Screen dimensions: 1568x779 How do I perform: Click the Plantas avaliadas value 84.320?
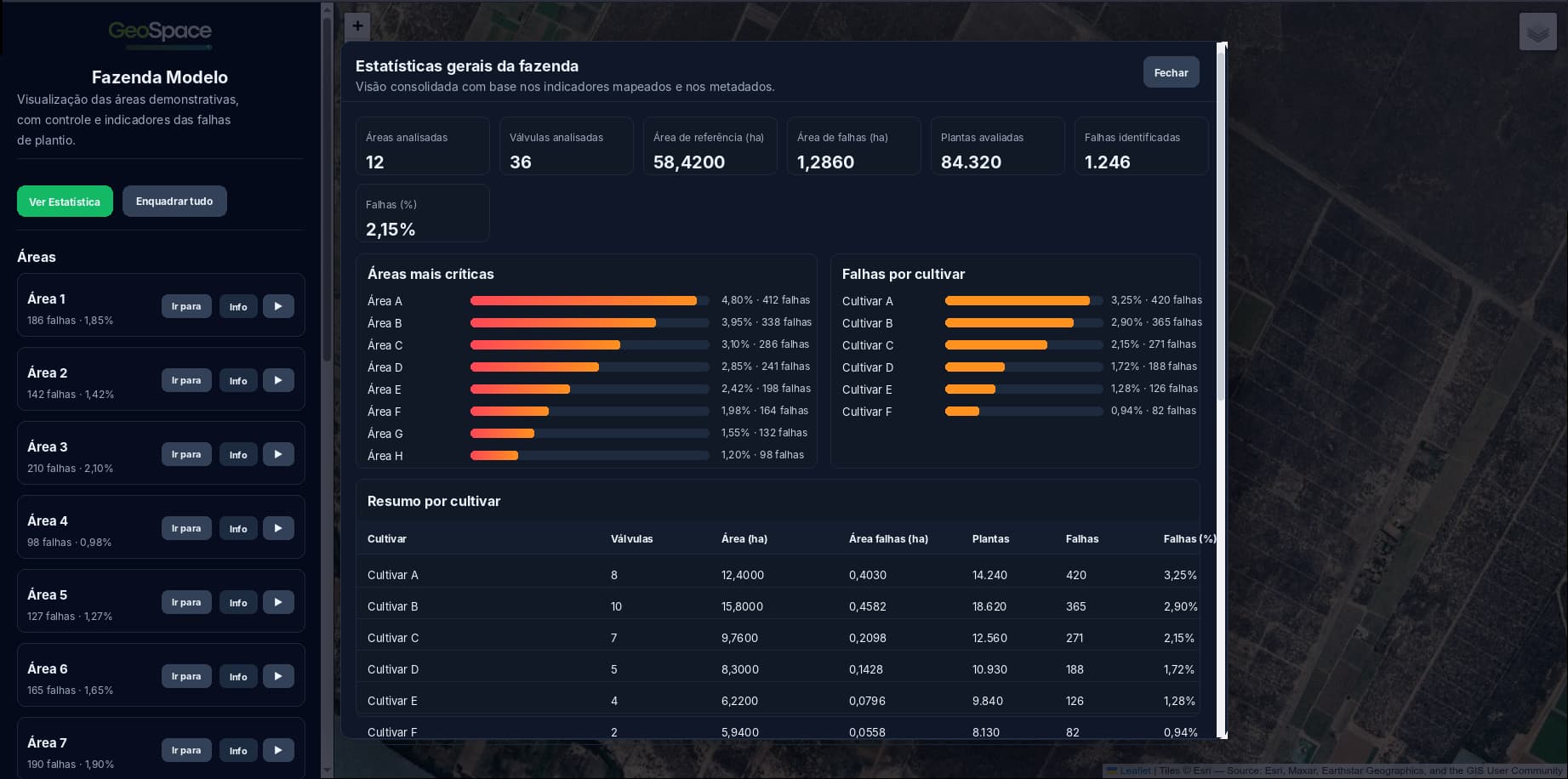(x=971, y=162)
